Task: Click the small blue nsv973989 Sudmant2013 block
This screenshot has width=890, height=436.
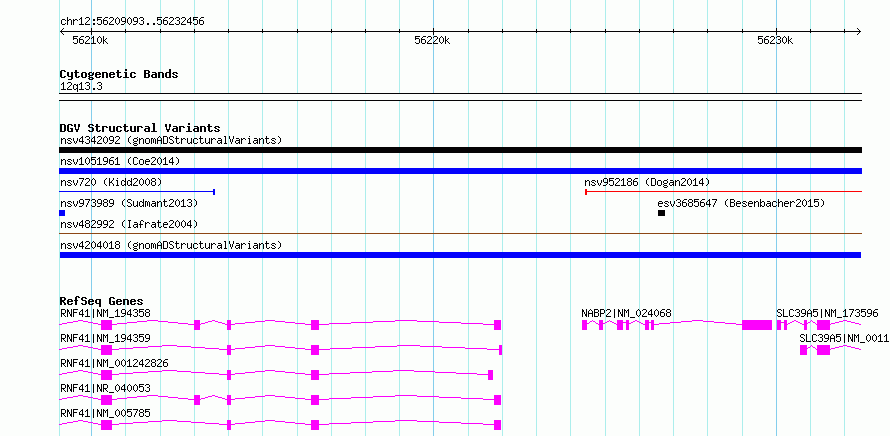Action: [62, 213]
